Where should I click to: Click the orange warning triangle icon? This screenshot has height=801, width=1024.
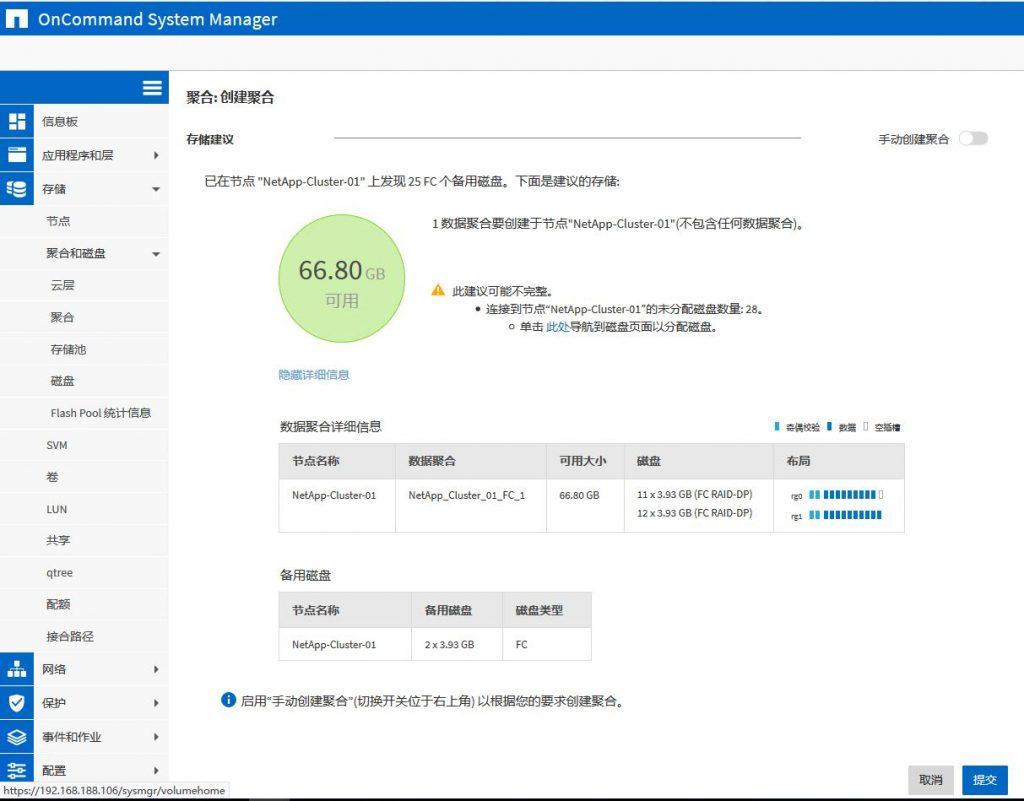438,290
